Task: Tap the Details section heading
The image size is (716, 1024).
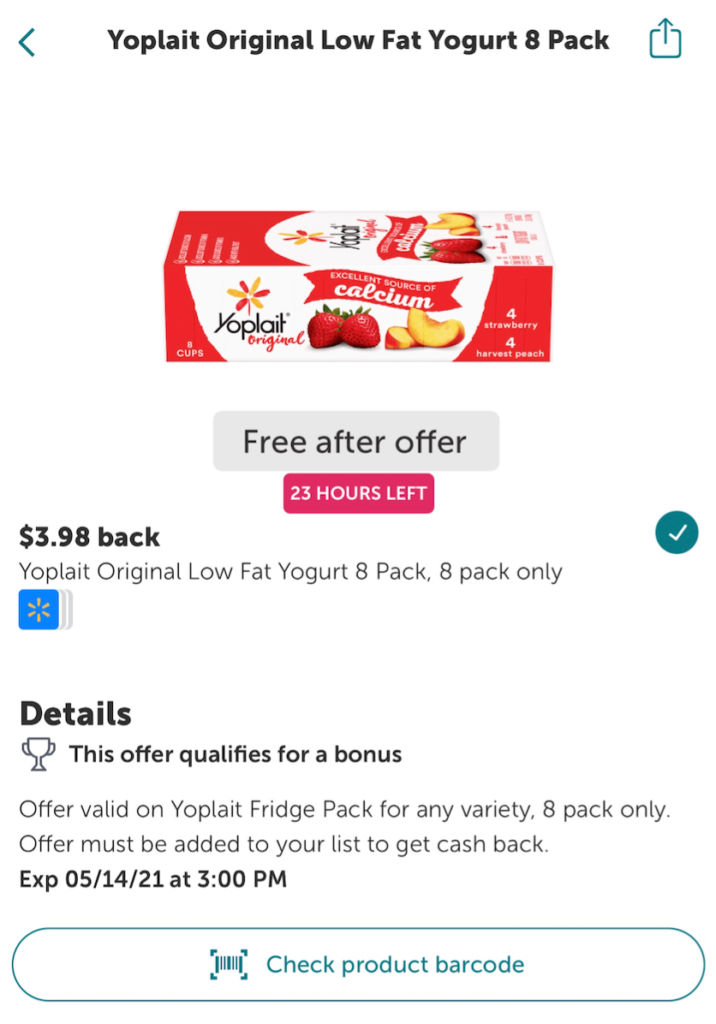Action: tap(76, 713)
